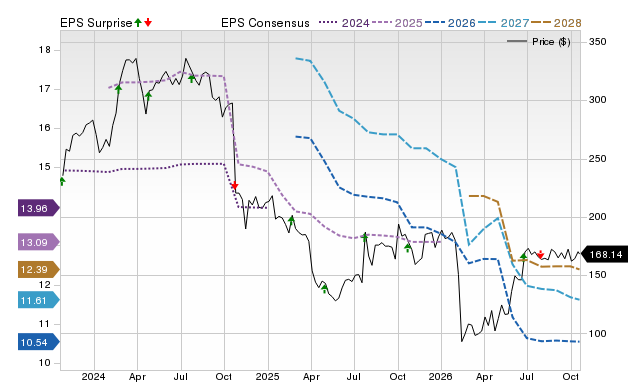Toggle the 2025 consensus legend entry
The height and width of the screenshot is (382, 640).
(x=397, y=23)
